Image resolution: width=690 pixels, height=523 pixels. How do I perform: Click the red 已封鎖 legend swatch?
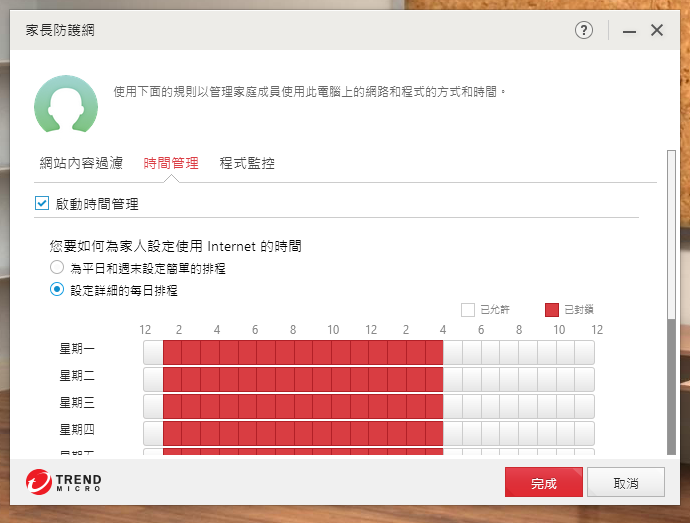coord(552,310)
